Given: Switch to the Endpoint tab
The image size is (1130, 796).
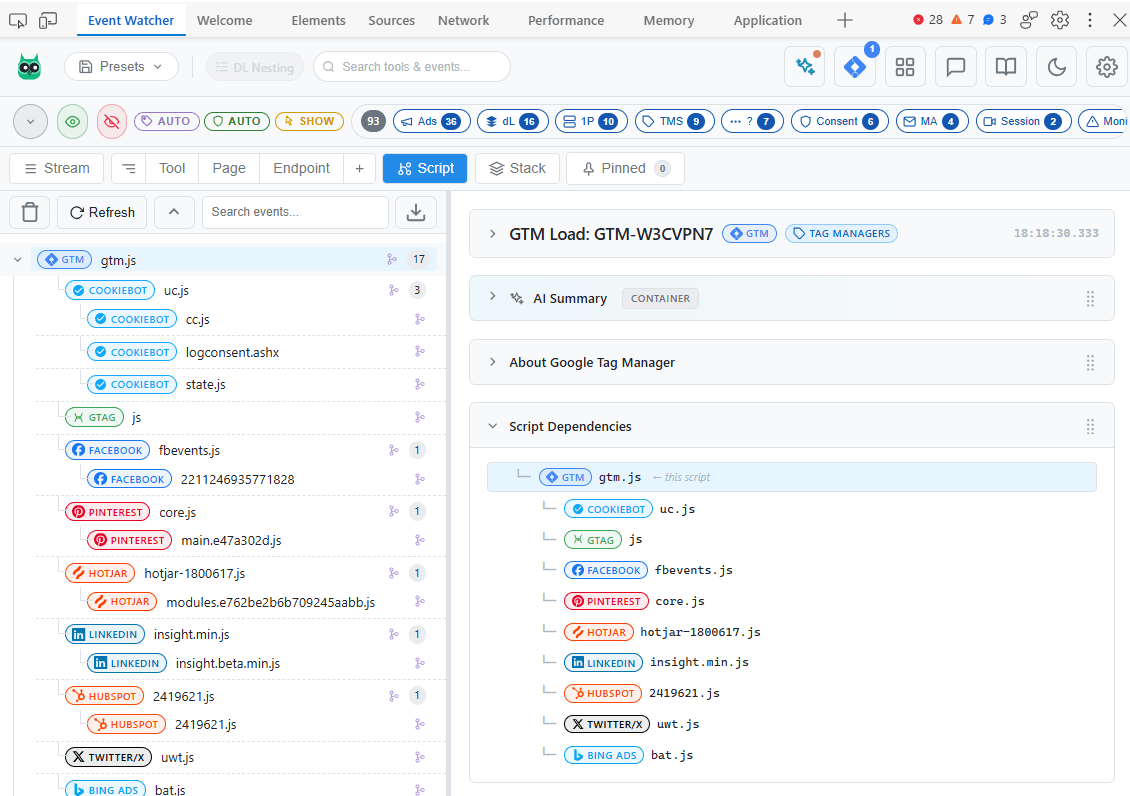Looking at the screenshot, I should point(301,169).
